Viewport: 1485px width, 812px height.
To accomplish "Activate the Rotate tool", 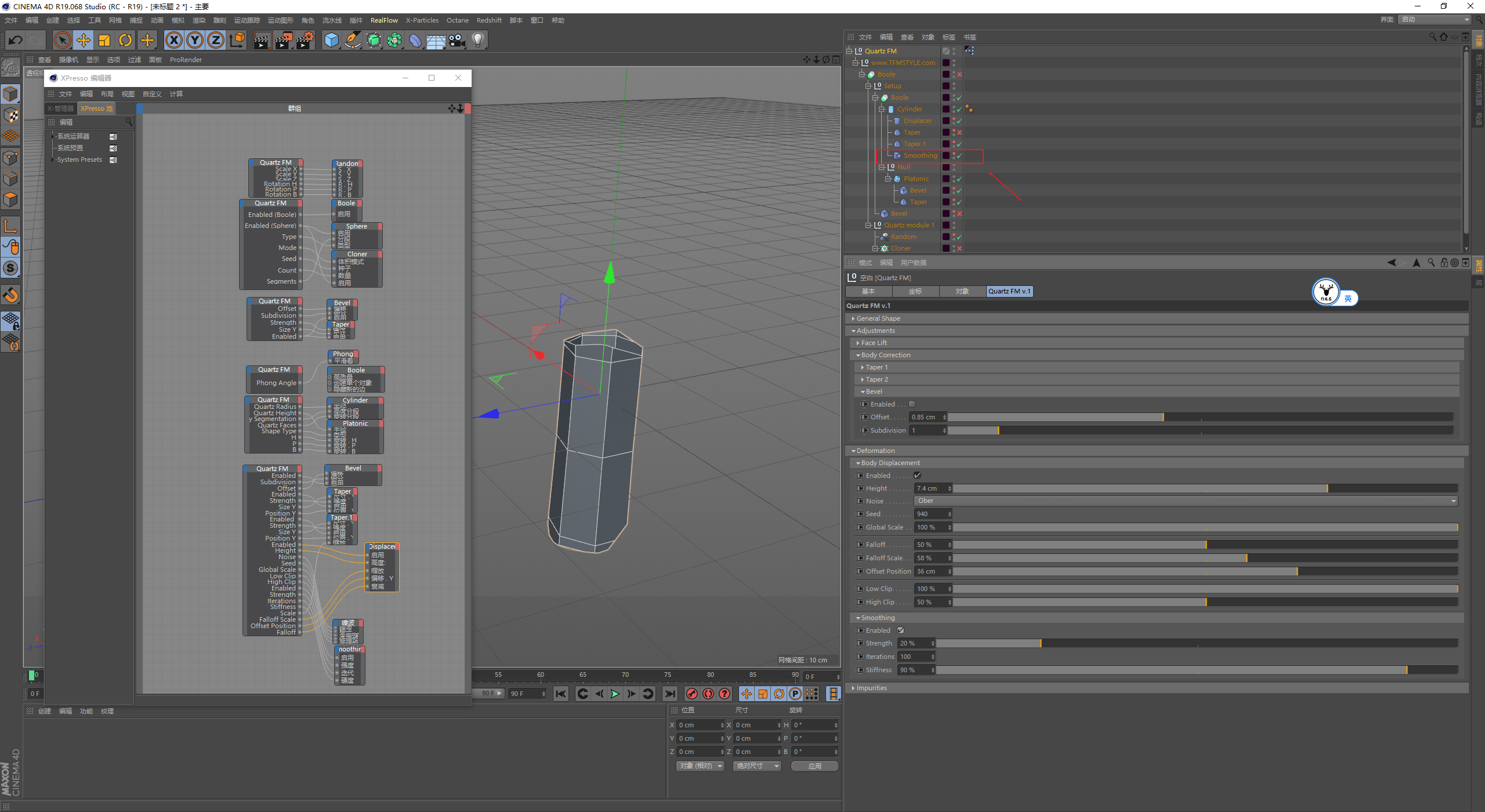I will [125, 40].
